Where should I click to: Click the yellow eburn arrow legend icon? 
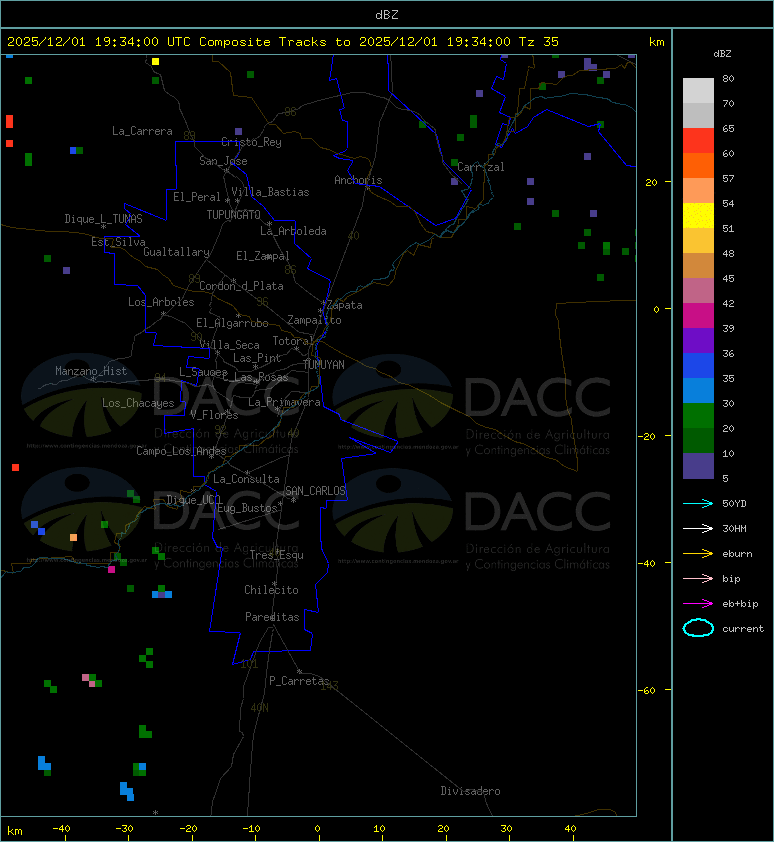click(x=698, y=554)
